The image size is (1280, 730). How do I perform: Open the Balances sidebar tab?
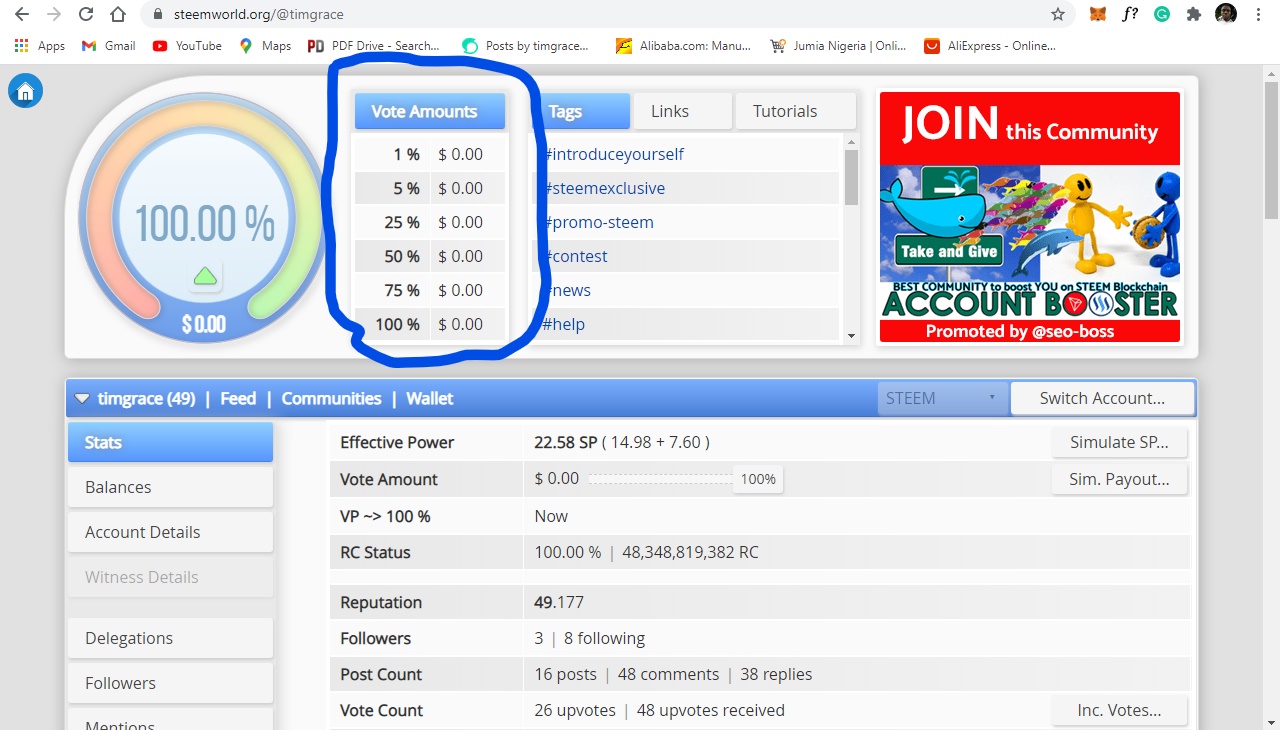170,487
